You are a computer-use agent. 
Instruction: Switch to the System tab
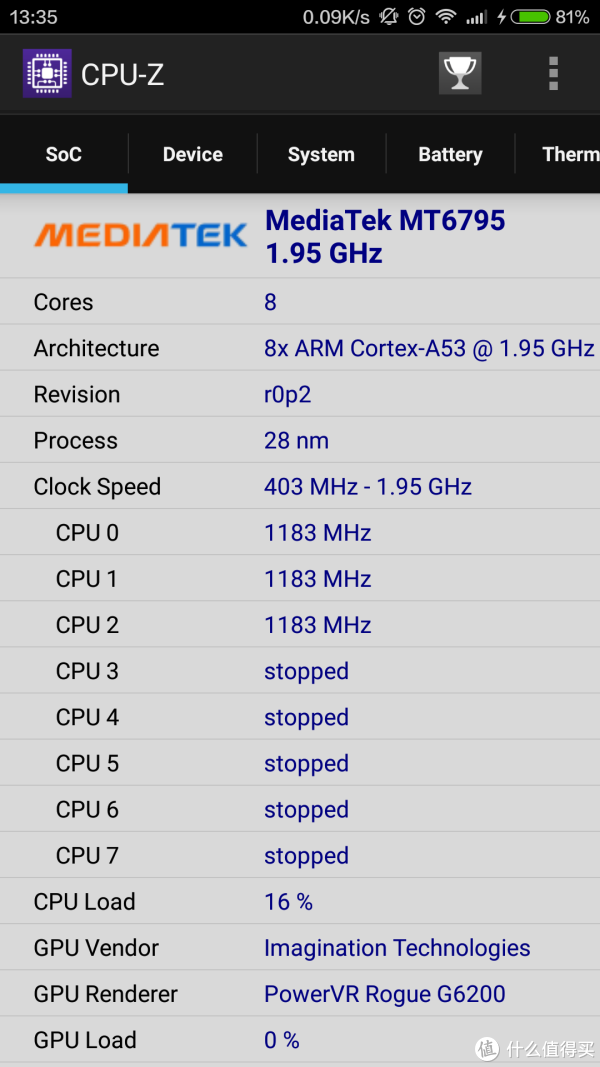(x=321, y=154)
